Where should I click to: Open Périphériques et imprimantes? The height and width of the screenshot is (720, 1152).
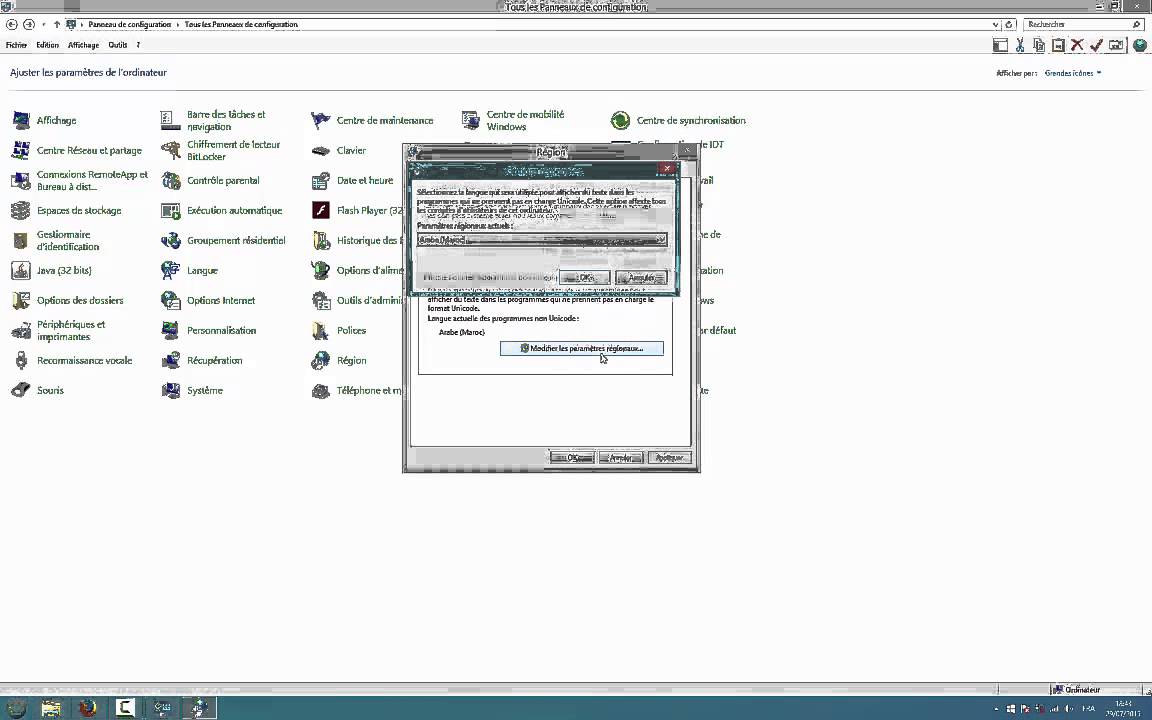[x=59, y=331]
